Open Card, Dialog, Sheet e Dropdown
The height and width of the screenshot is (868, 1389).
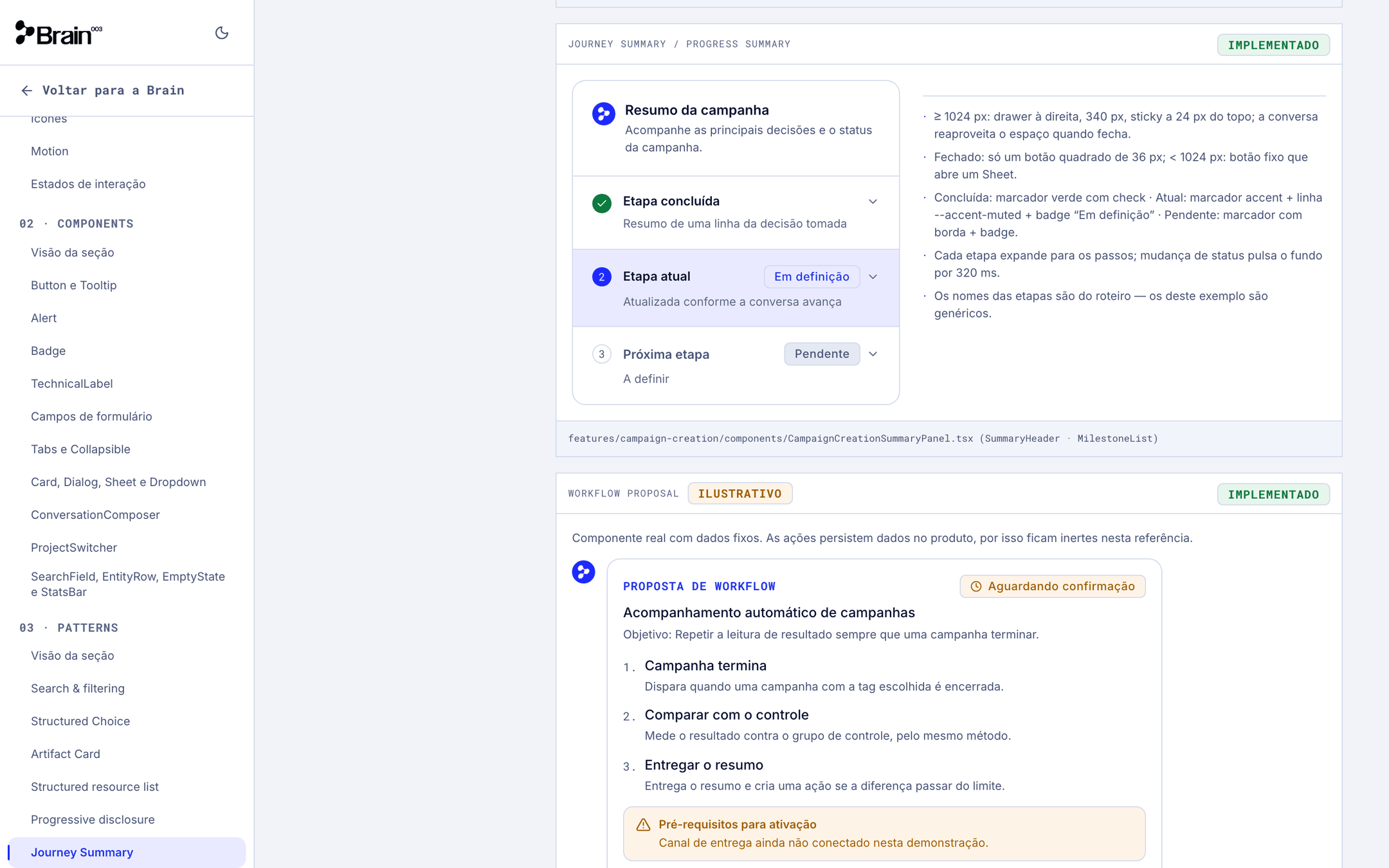tap(118, 482)
